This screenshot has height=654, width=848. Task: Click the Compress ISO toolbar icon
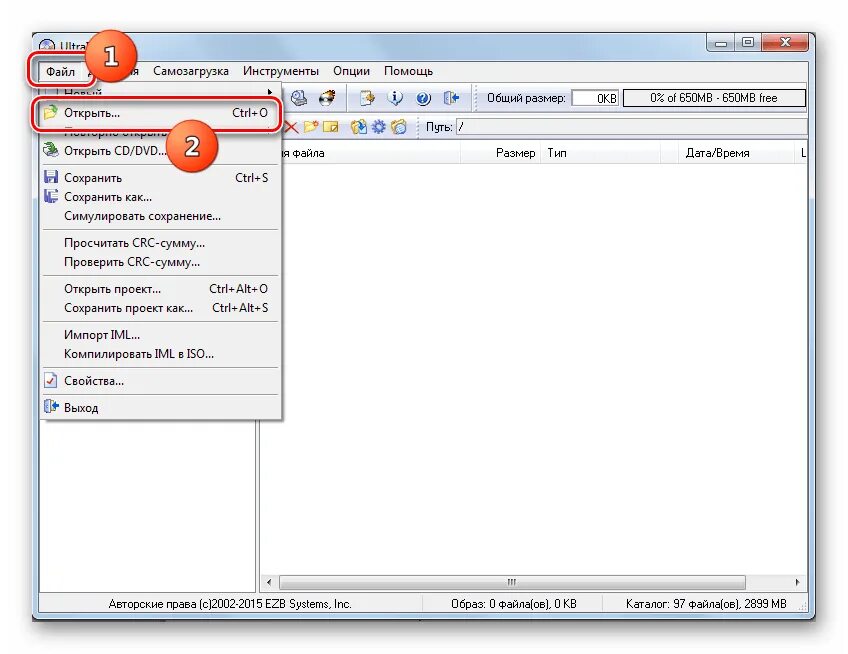pyautogui.click(x=367, y=98)
